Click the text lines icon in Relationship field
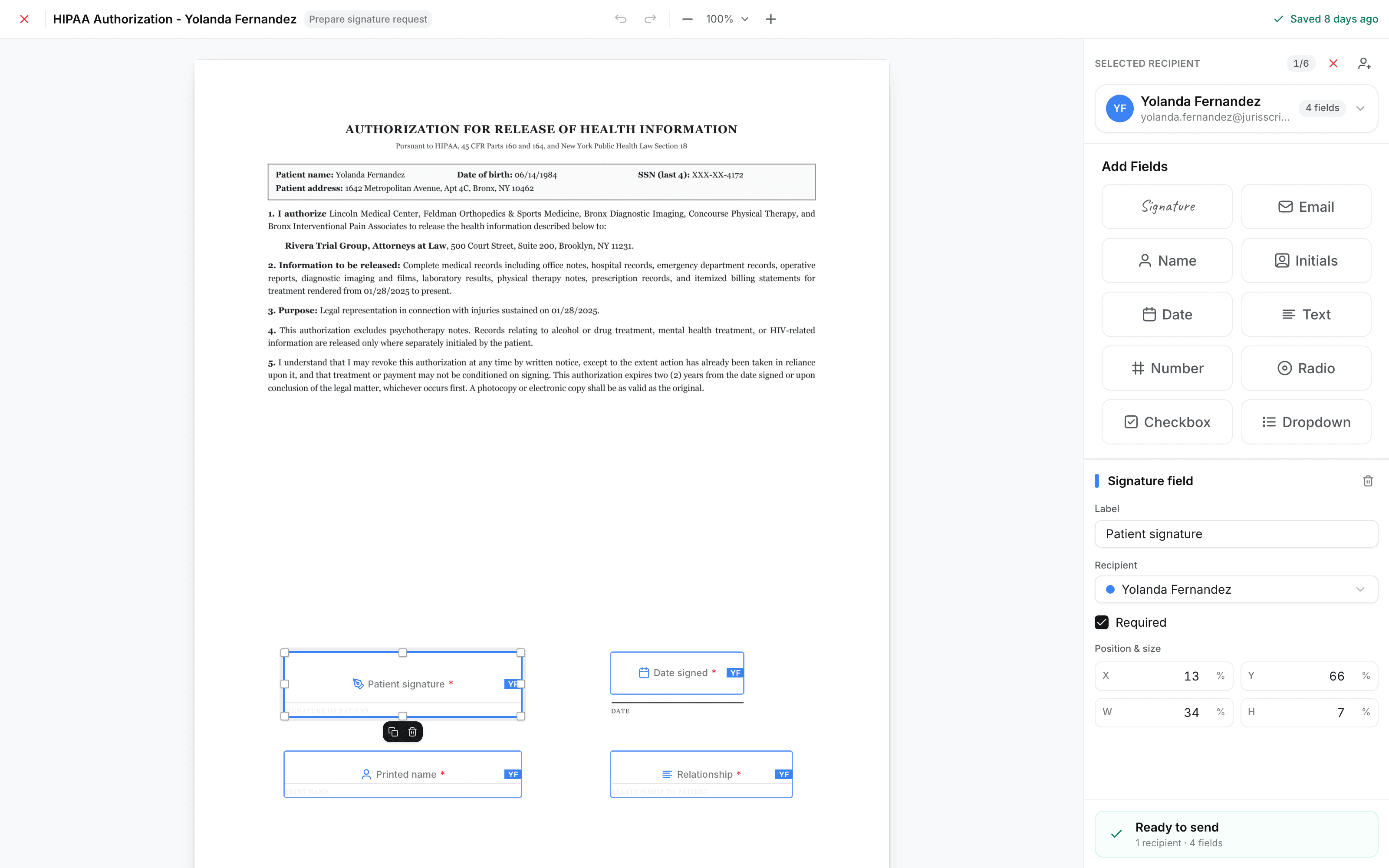This screenshot has height=868, width=1389. point(667,774)
